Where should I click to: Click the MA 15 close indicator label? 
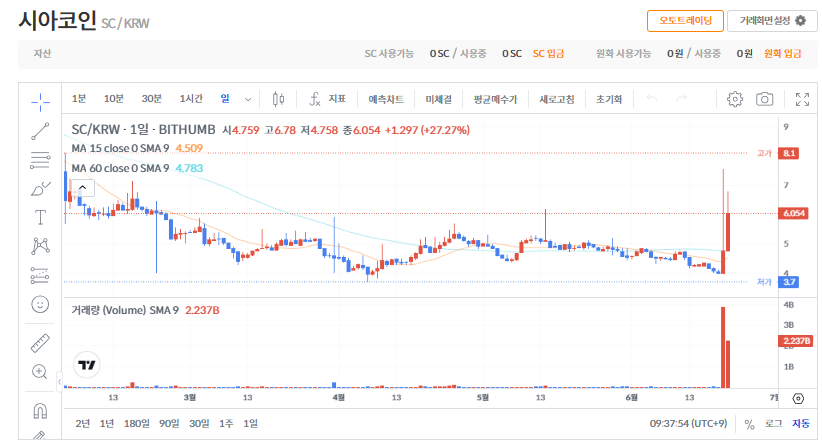tap(120, 148)
